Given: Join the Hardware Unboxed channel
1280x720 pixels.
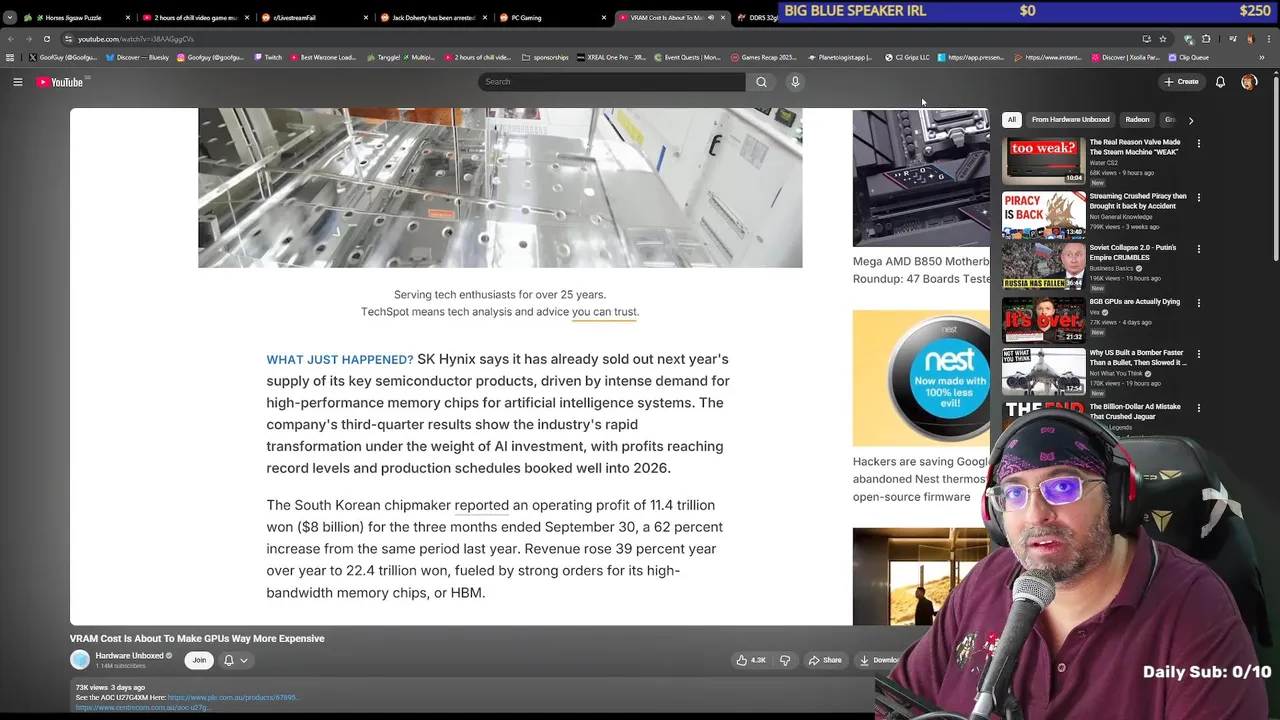Looking at the screenshot, I should (199, 660).
